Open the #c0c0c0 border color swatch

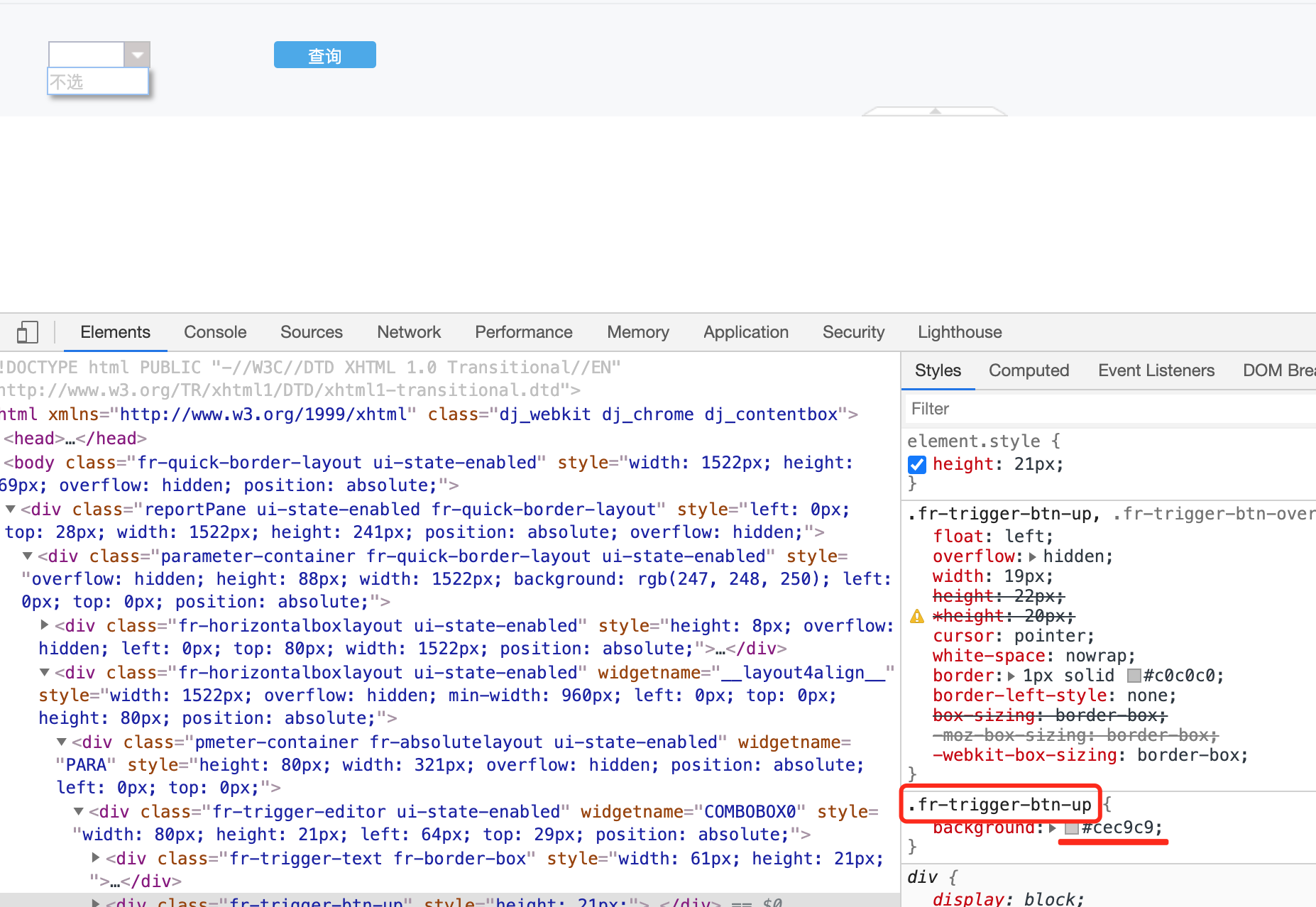(1134, 676)
